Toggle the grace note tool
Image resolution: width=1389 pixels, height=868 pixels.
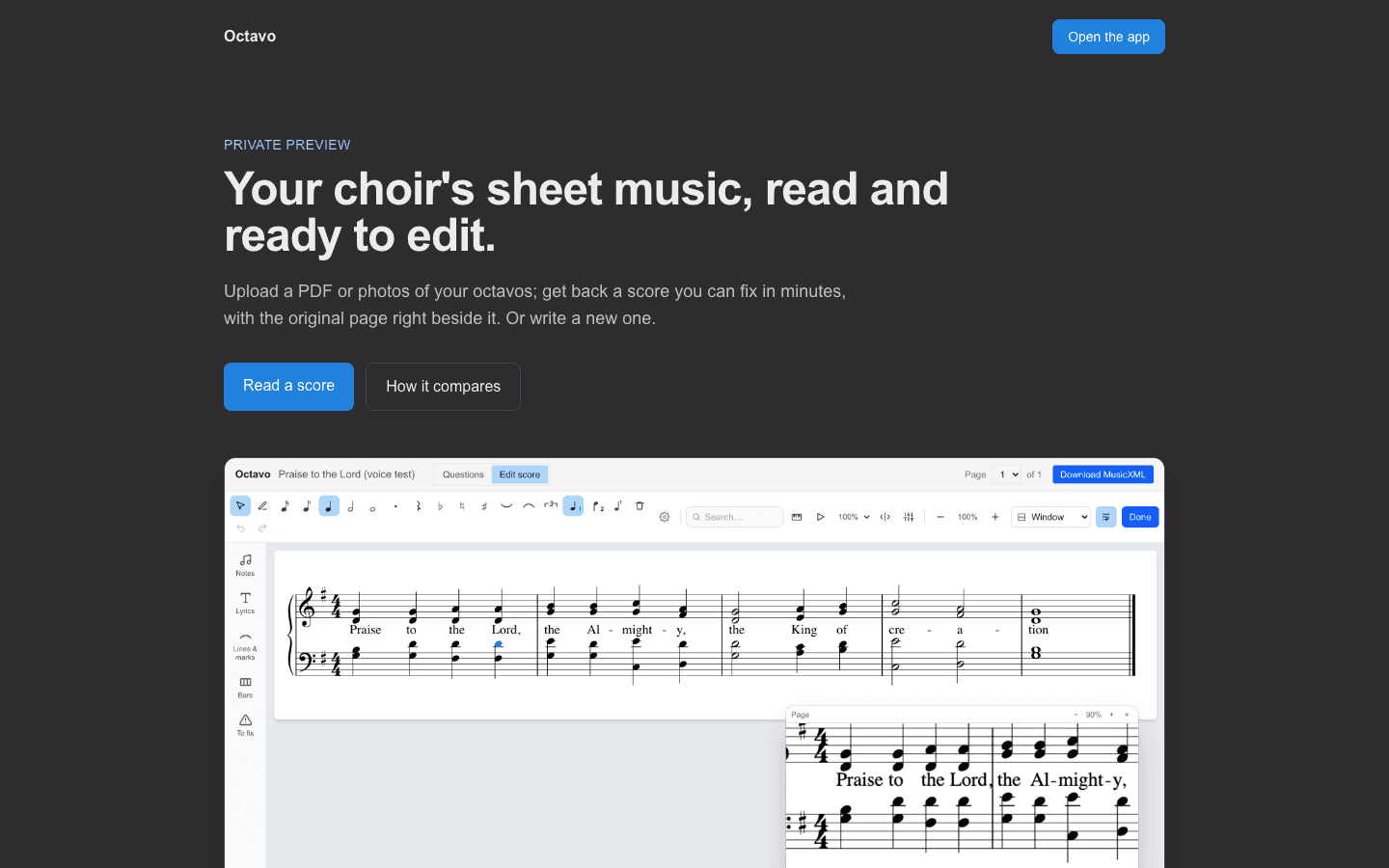[618, 505]
